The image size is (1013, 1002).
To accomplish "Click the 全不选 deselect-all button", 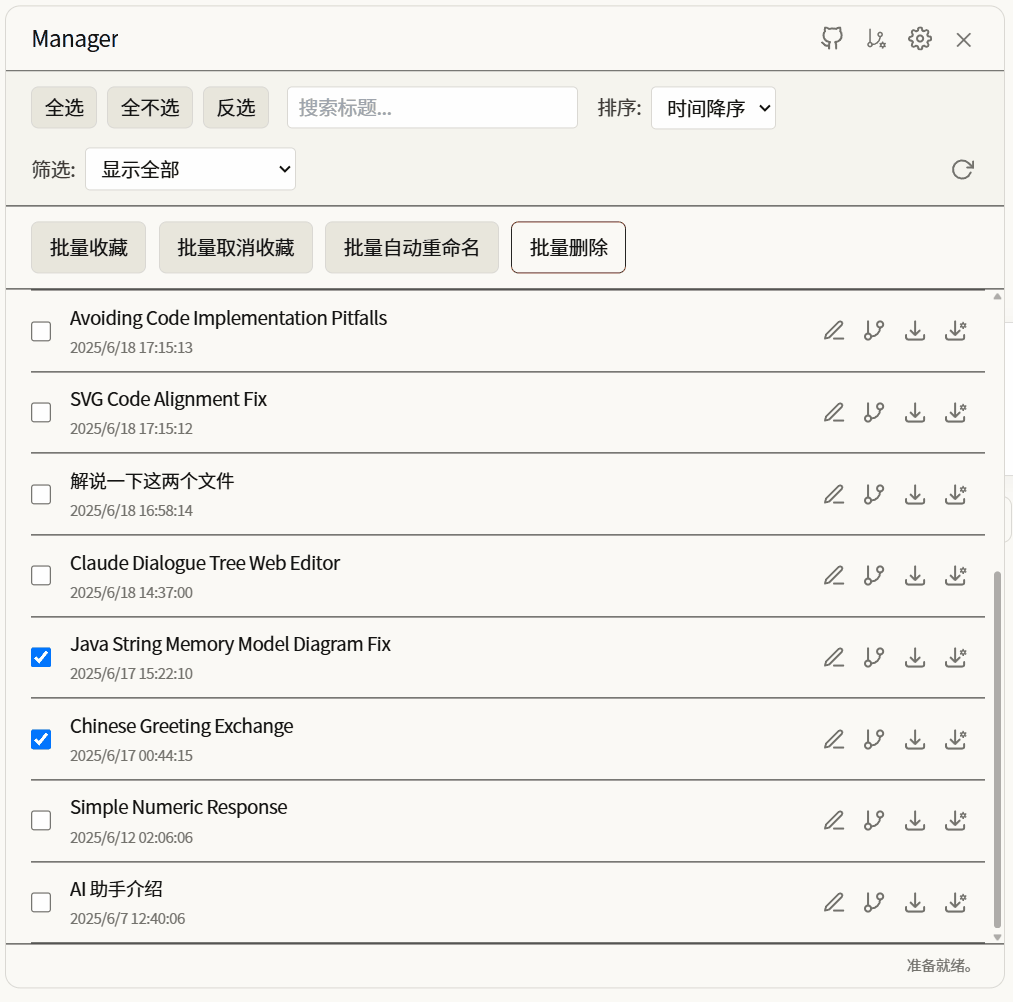I will pyautogui.click(x=150, y=107).
